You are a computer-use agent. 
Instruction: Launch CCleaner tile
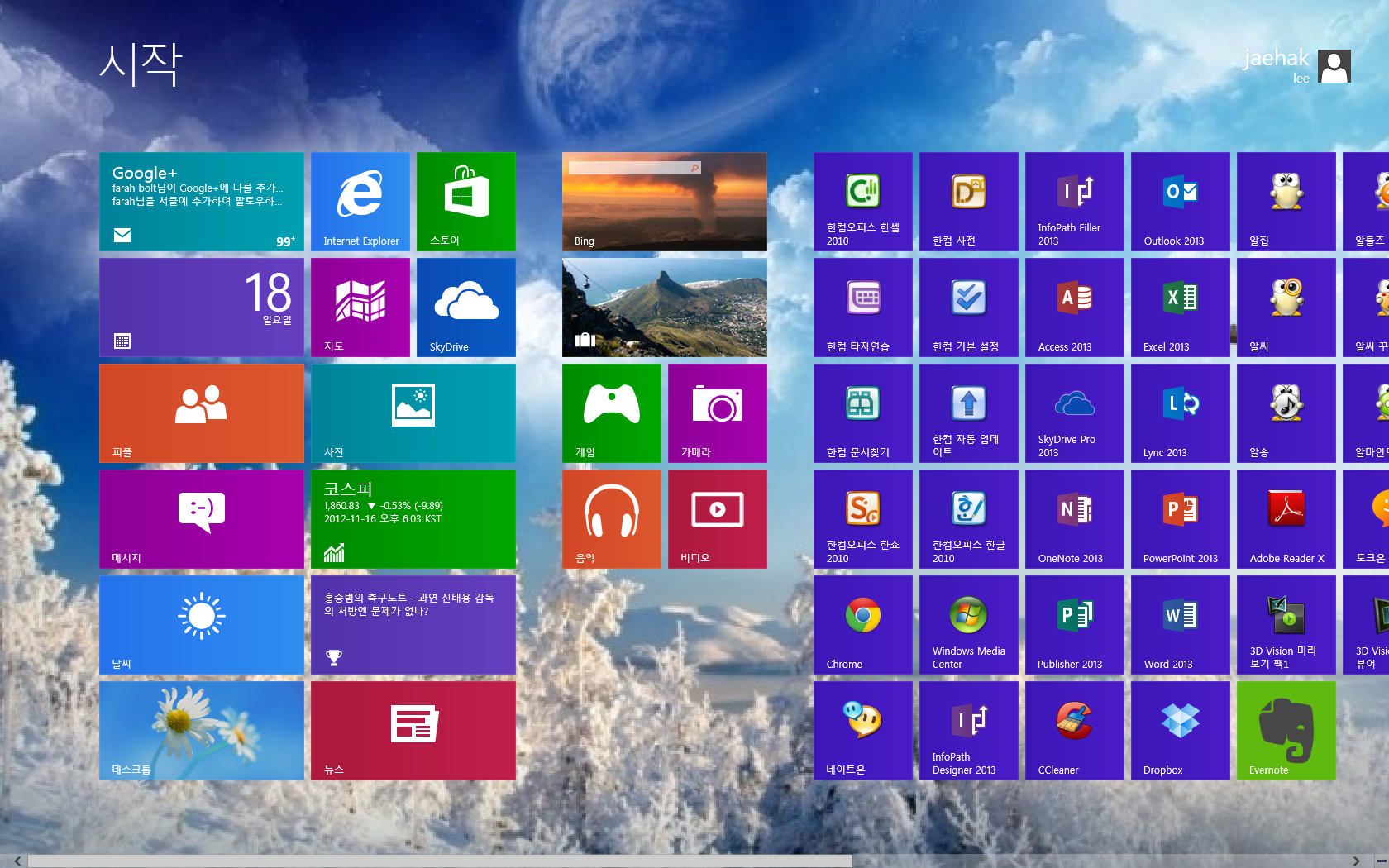point(1075,731)
